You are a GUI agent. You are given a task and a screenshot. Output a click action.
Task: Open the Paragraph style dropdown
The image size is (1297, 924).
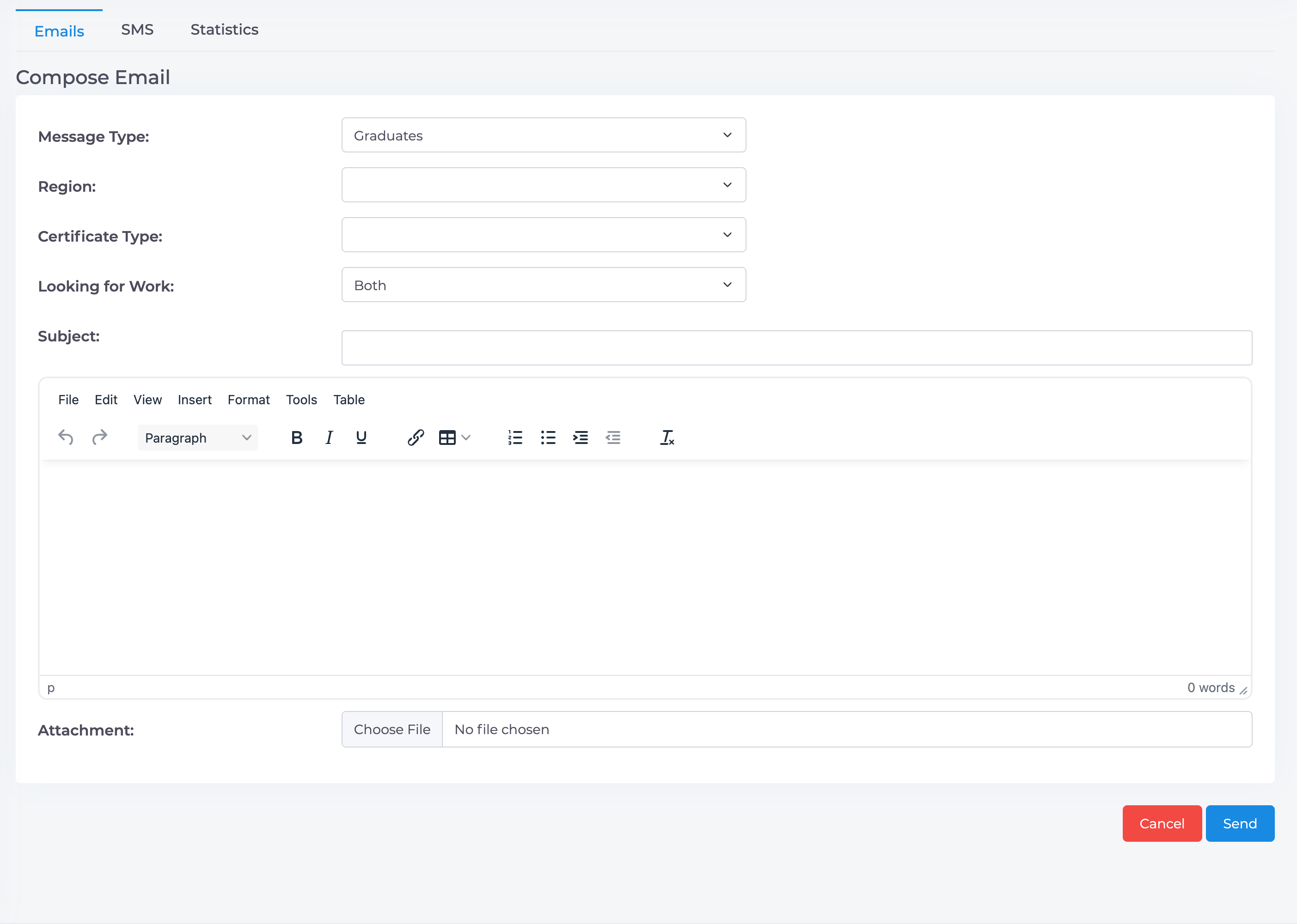(197, 437)
